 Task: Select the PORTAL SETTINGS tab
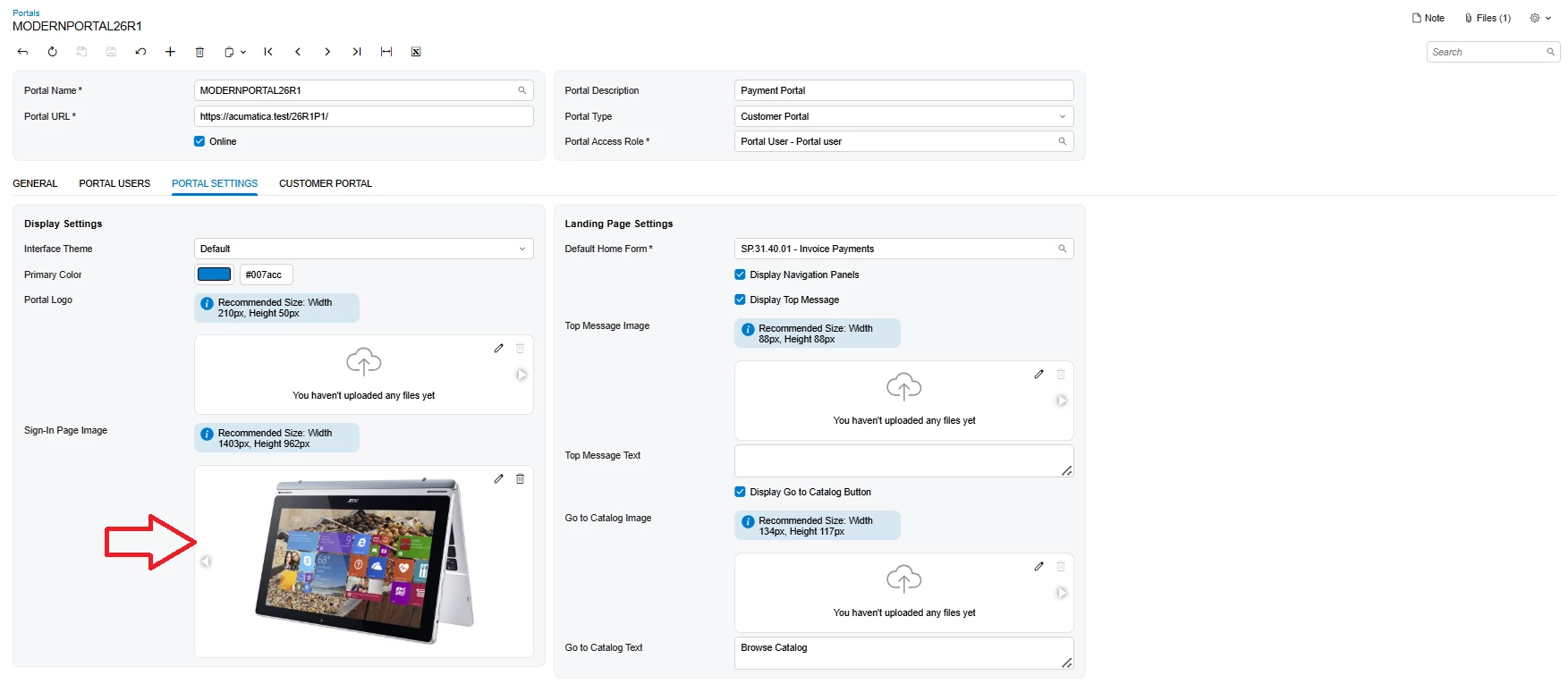pos(215,183)
